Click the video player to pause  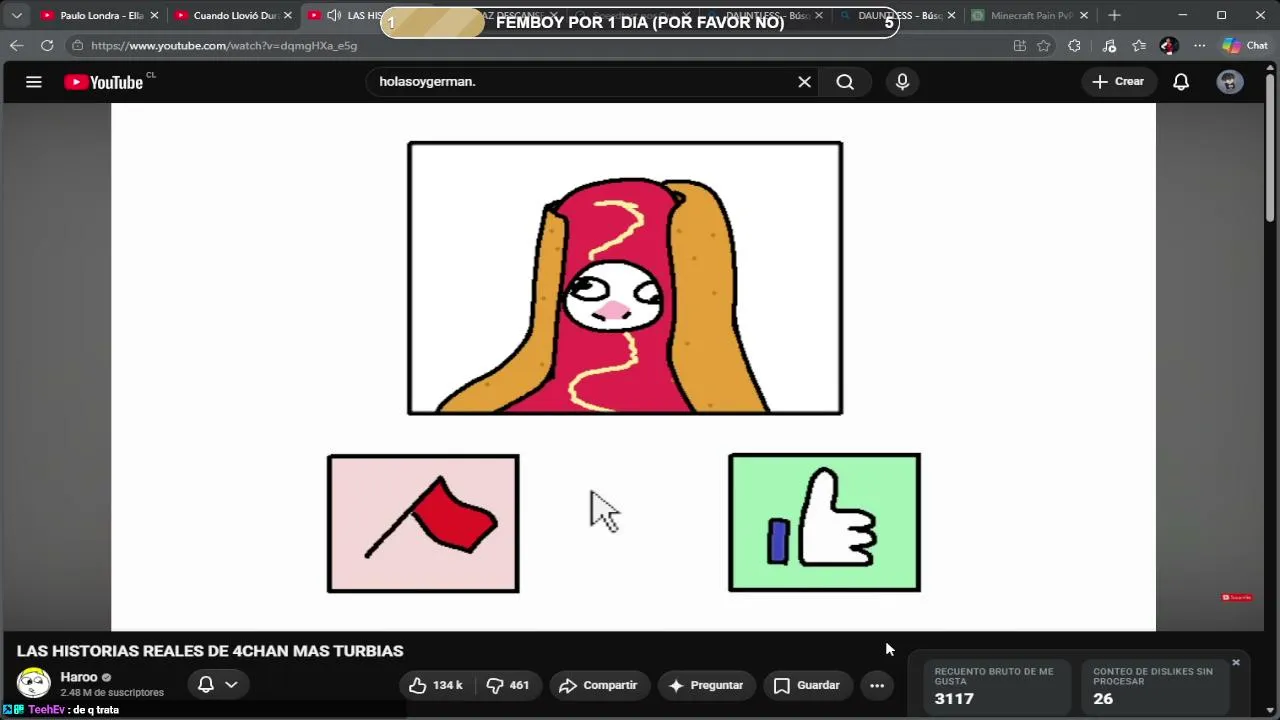633,367
